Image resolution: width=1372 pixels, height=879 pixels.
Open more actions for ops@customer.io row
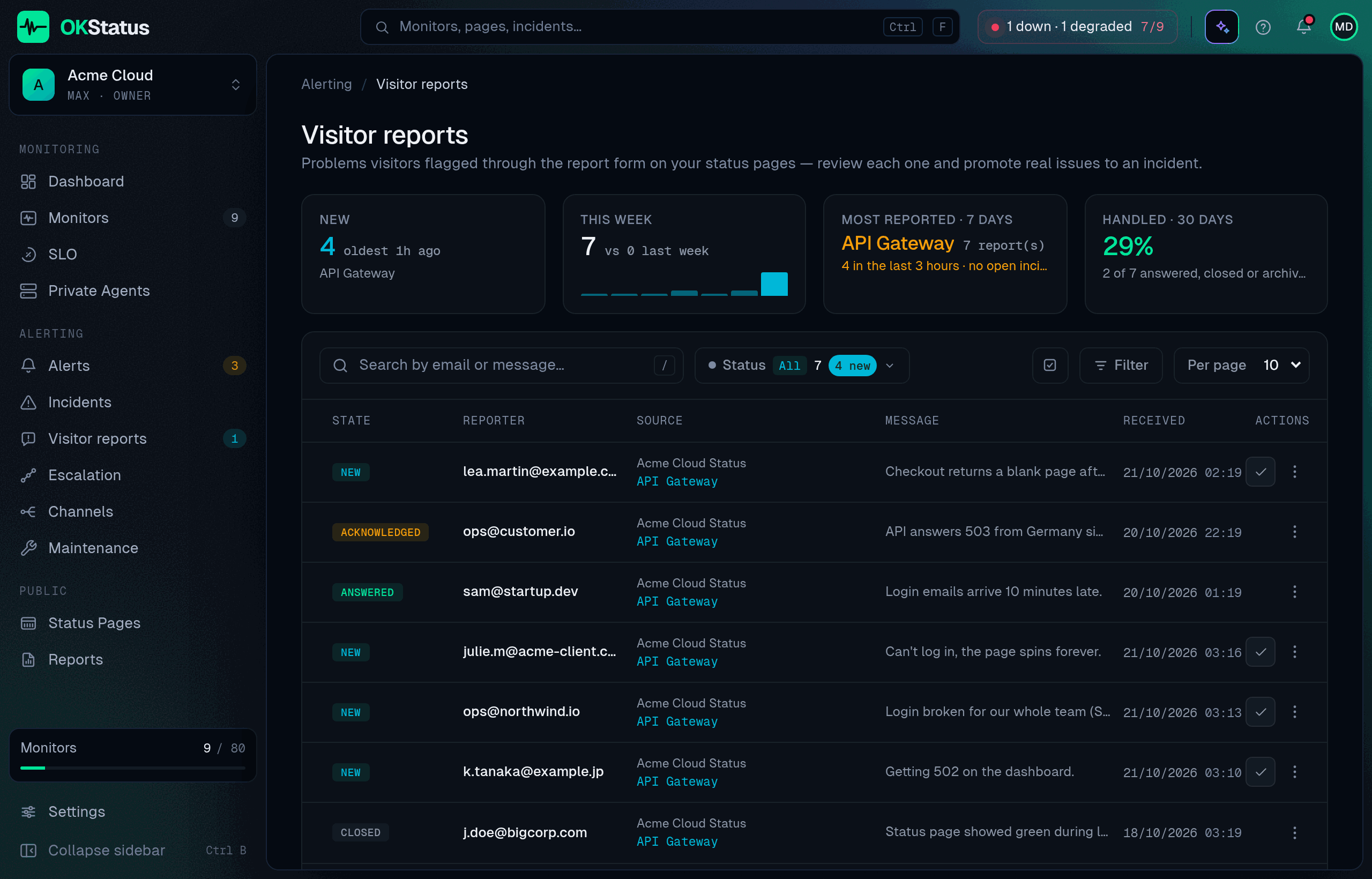[1294, 532]
